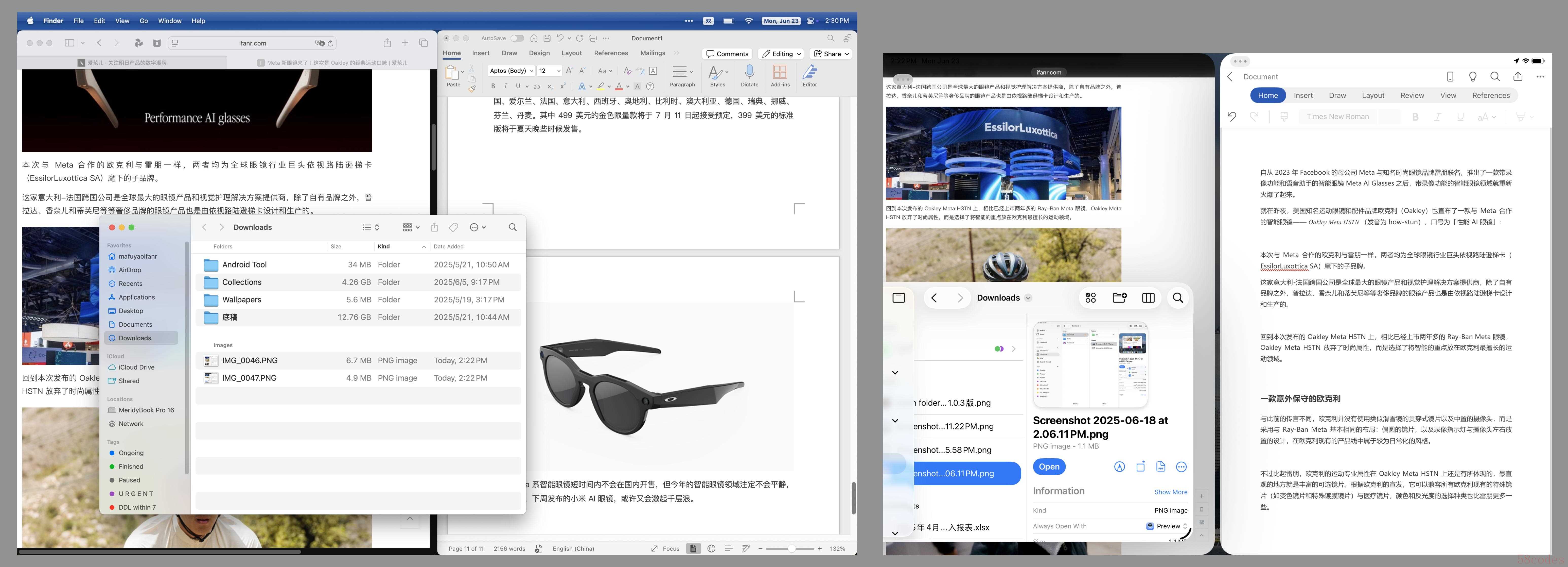1568x567 pixels.
Task: Open Finder list view options dropdown
Action: pos(371,227)
